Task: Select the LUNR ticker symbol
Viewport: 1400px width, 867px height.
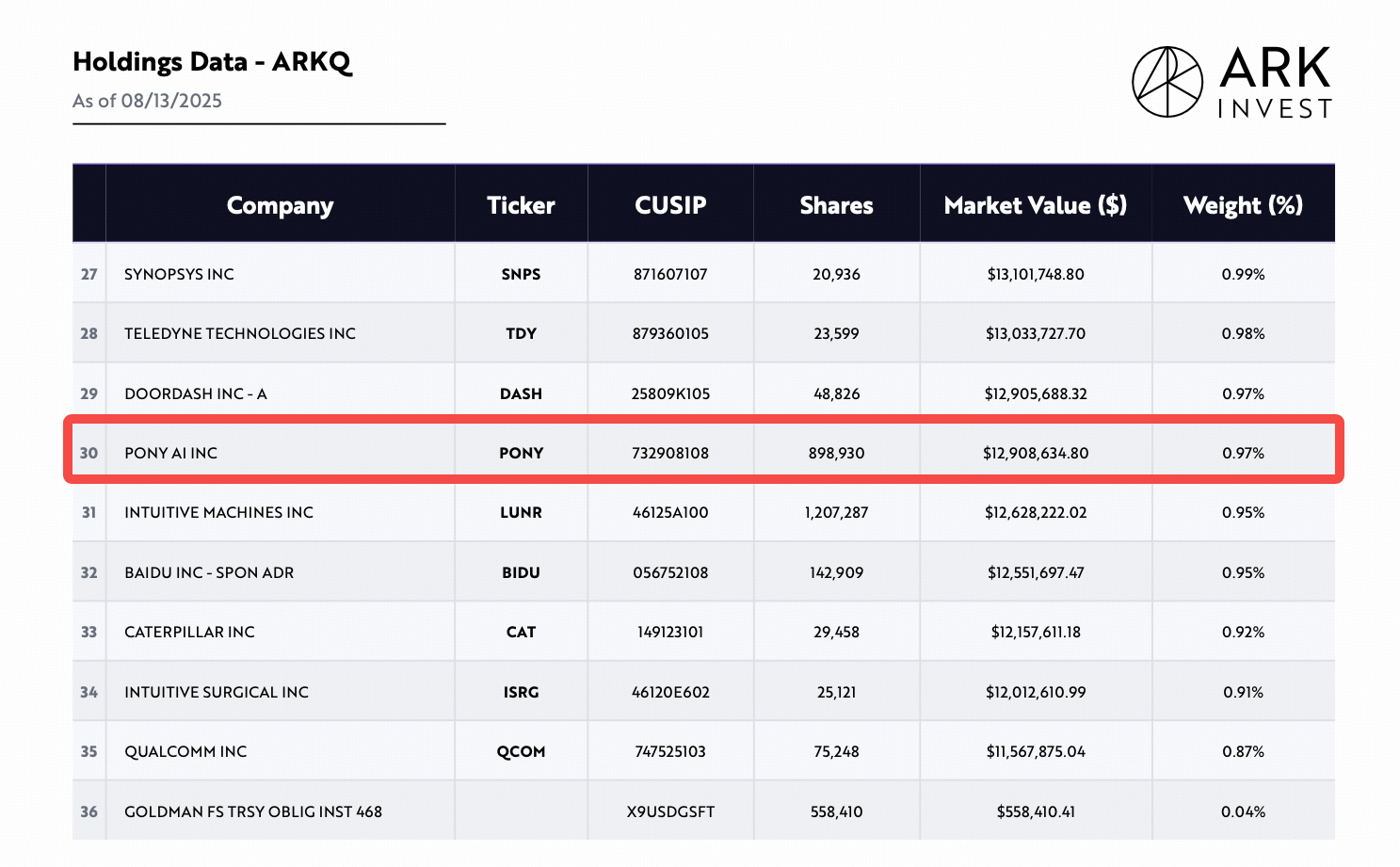Action: 521,512
